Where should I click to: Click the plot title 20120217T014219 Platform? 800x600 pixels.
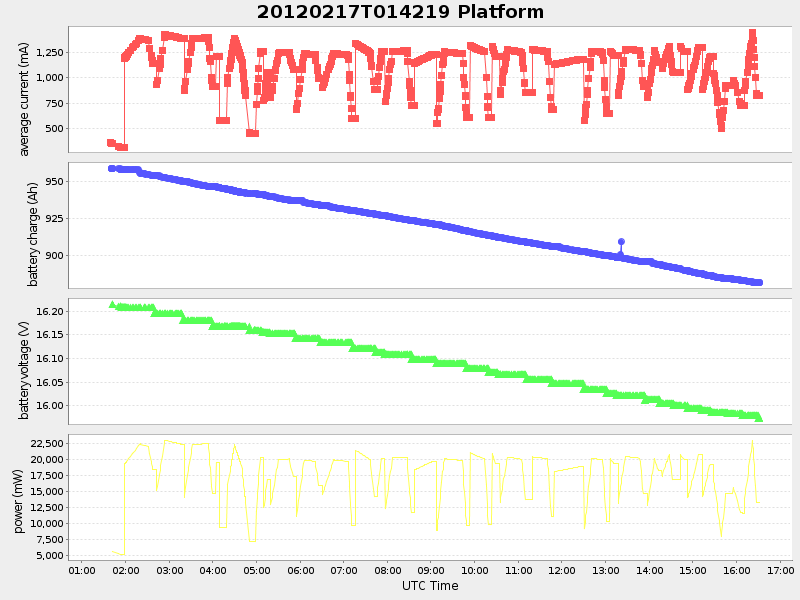click(398, 12)
